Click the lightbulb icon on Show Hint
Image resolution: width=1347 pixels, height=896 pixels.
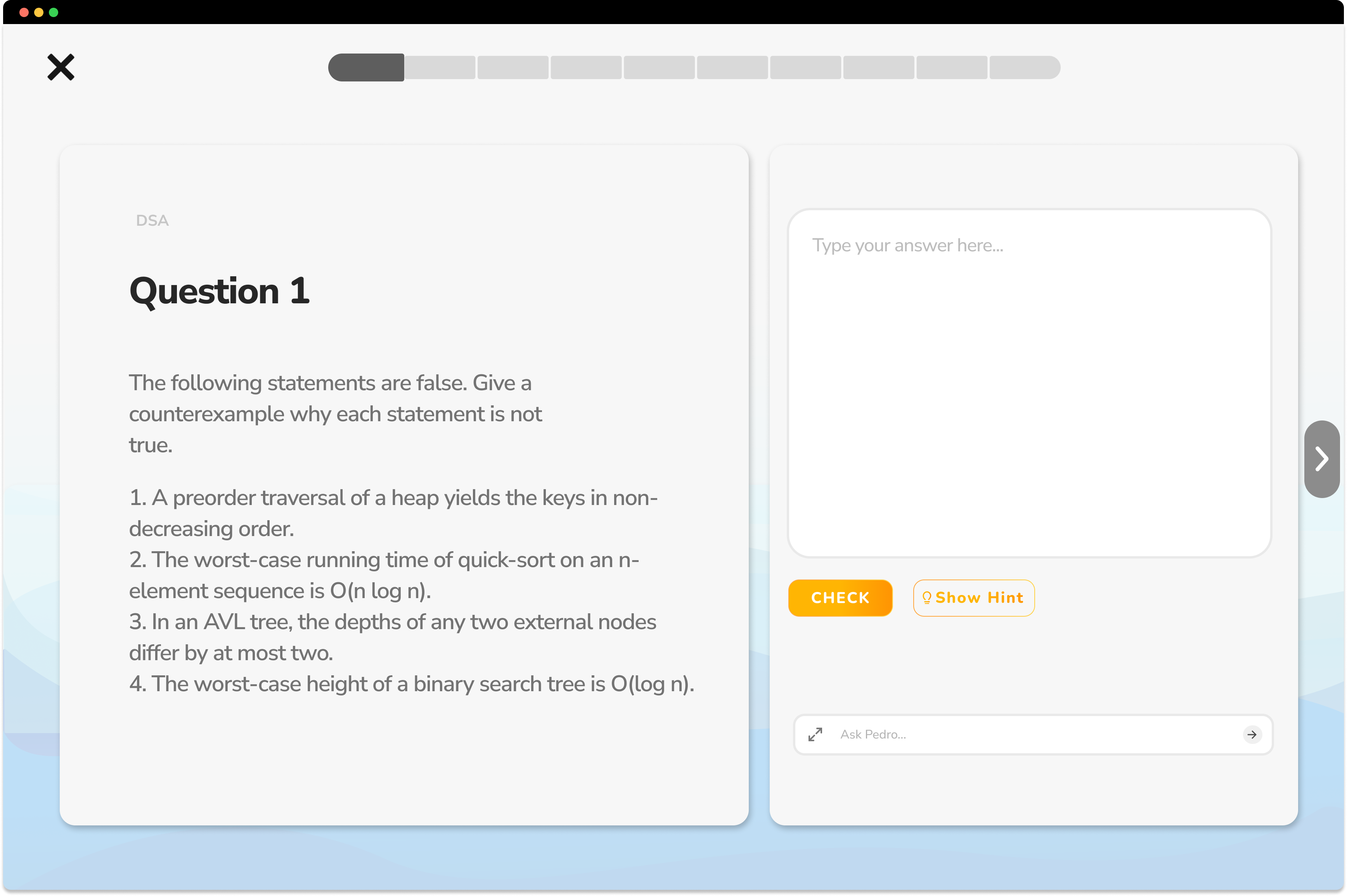(926, 598)
